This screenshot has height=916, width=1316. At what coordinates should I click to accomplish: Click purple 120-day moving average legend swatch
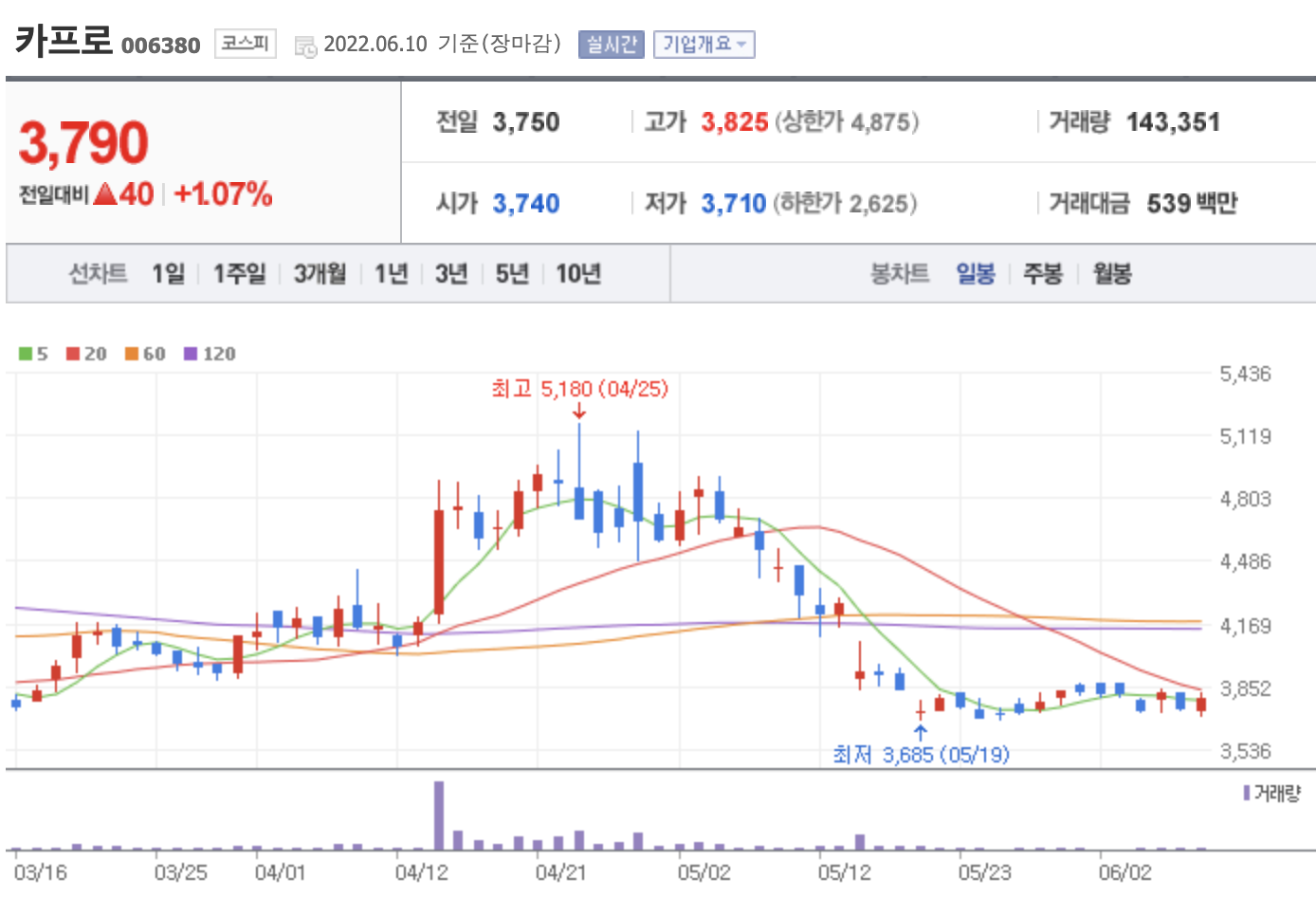[191, 354]
